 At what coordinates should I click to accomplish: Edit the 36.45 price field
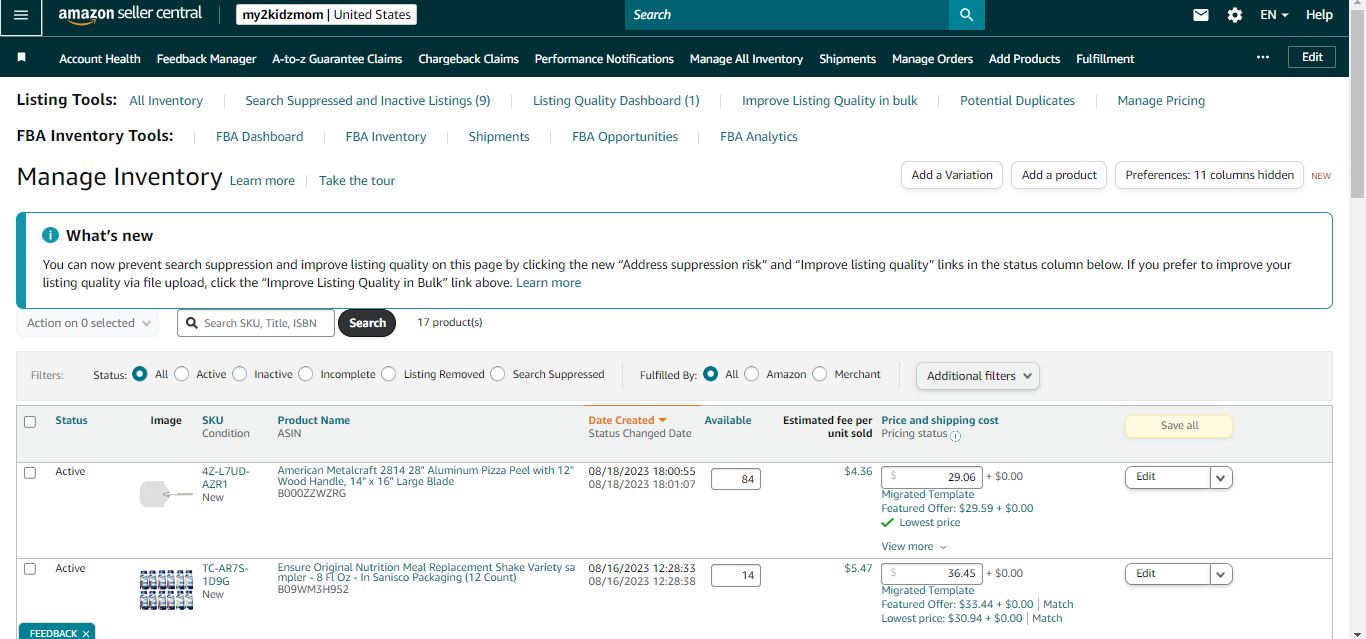point(932,574)
